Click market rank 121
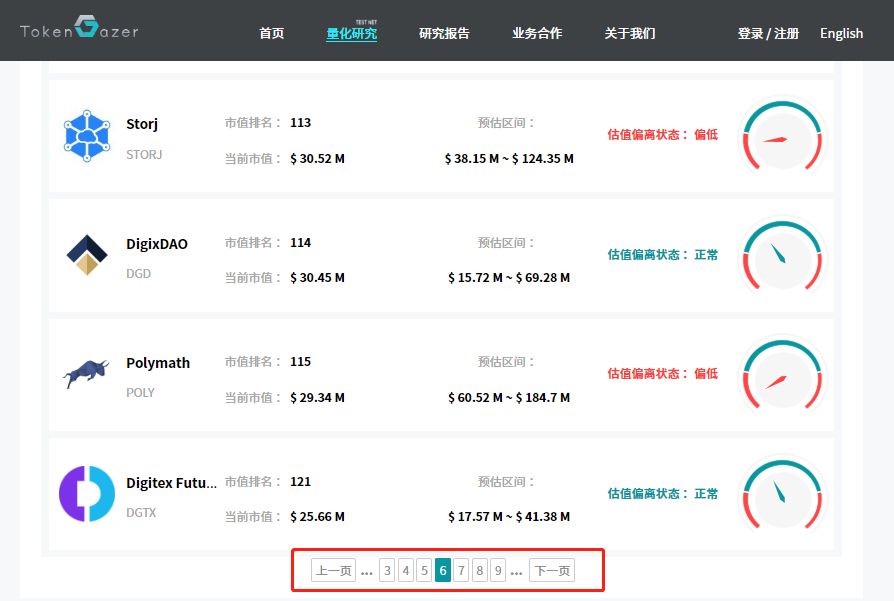The width and height of the screenshot is (894, 601). click(x=300, y=482)
